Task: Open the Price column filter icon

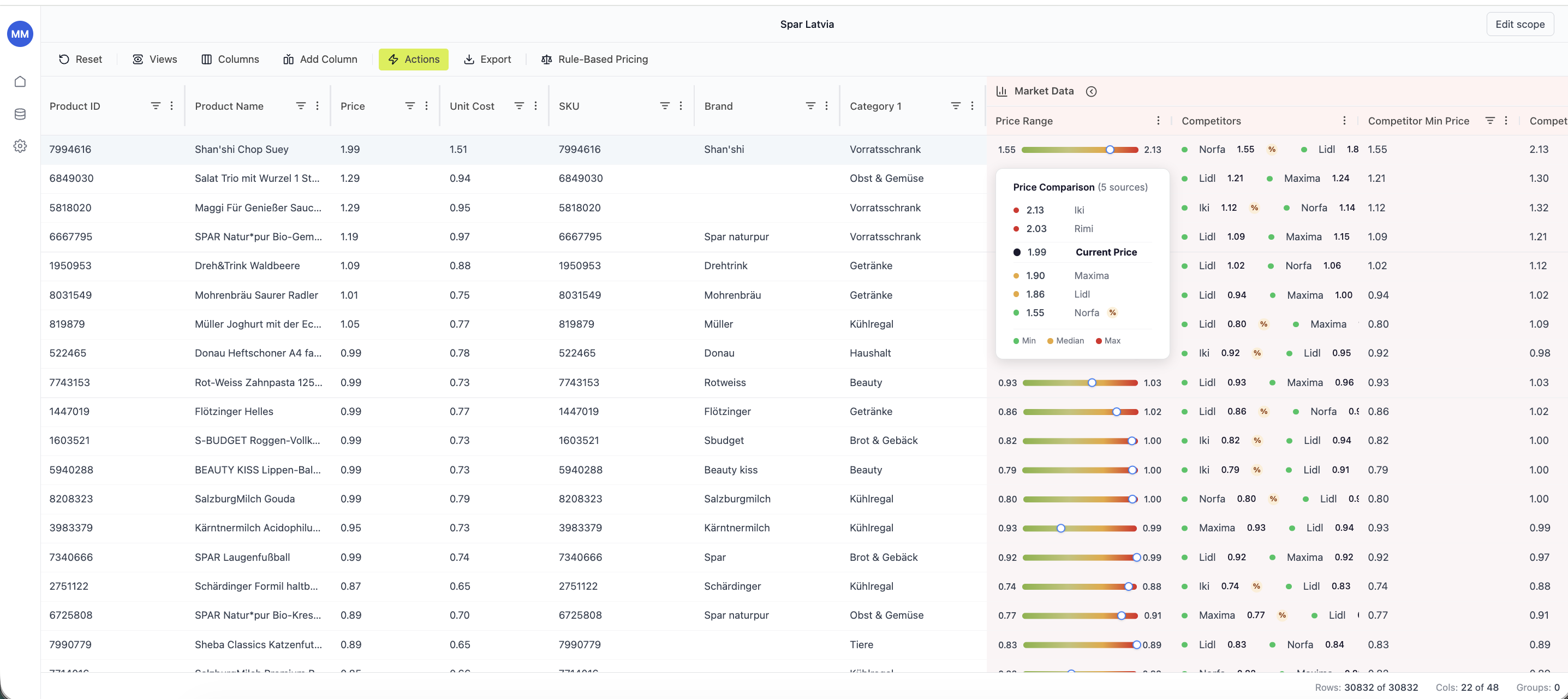Action: [x=410, y=106]
